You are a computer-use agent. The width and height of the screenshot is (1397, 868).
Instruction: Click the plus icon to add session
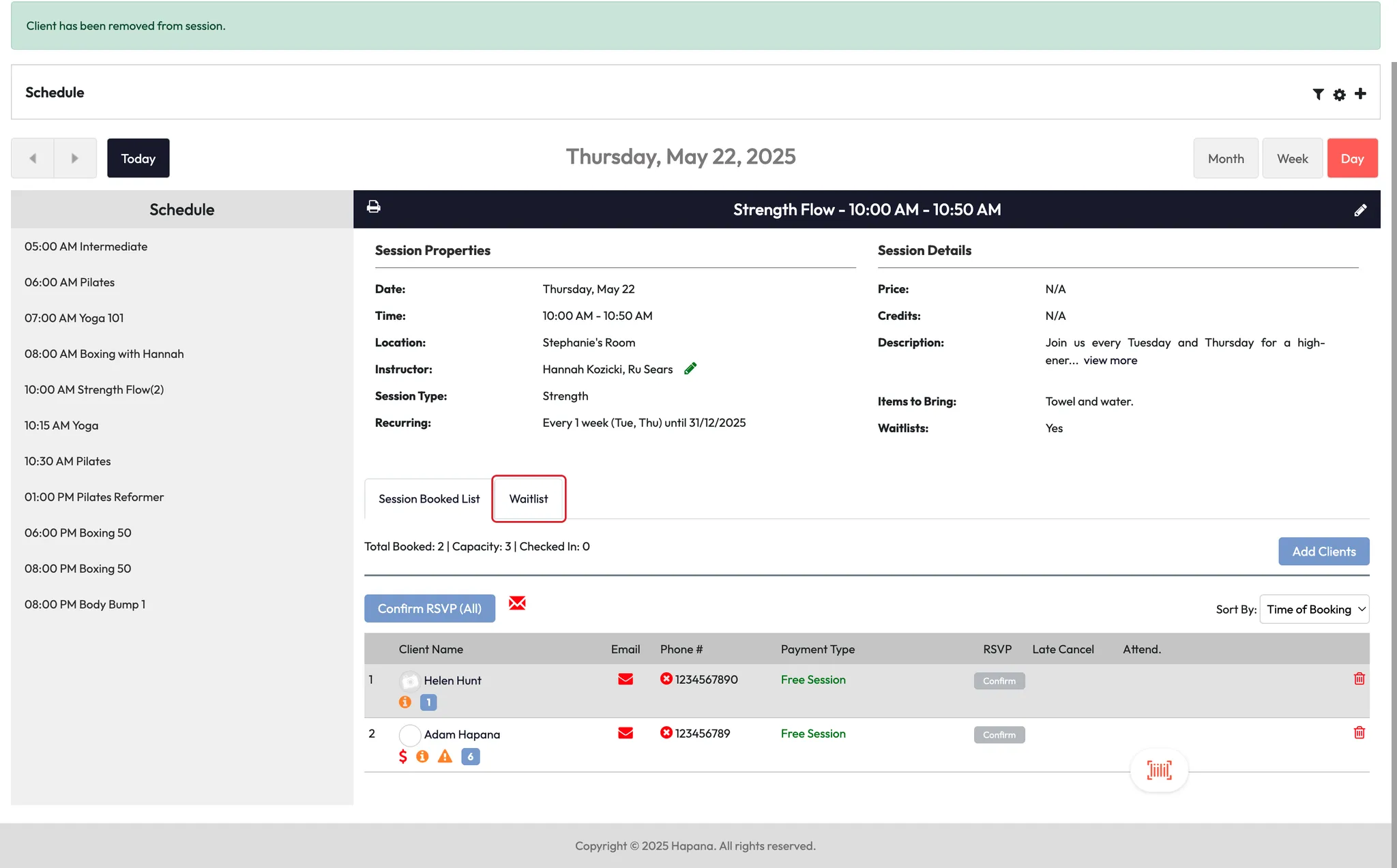pos(1360,93)
